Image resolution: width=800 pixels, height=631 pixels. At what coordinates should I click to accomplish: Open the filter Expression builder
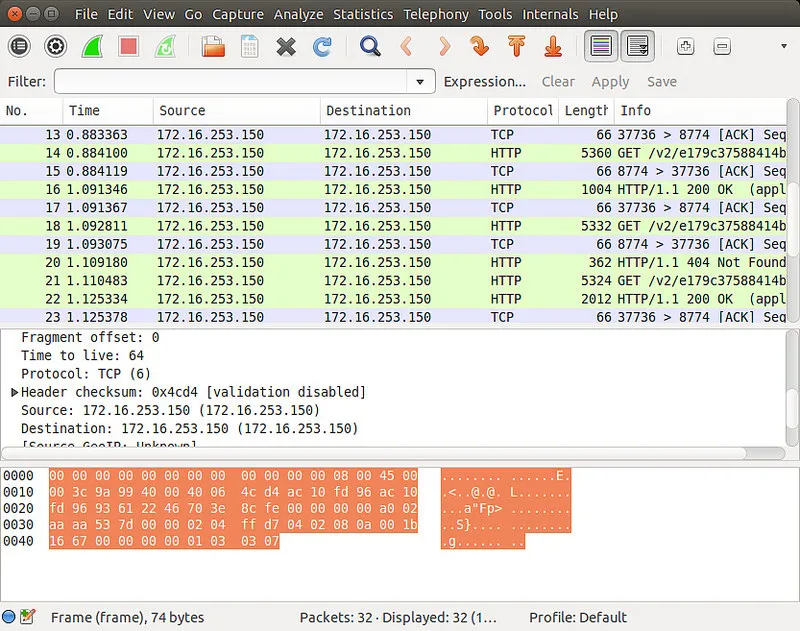pos(485,81)
